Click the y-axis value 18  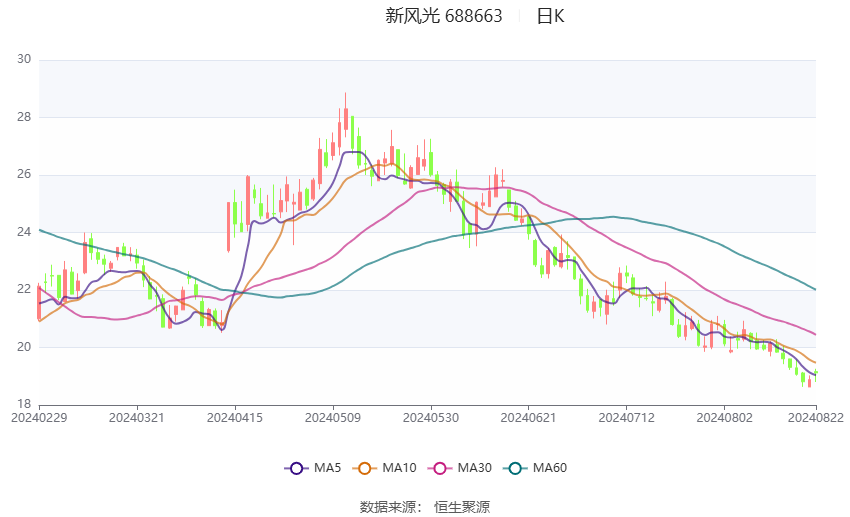(24, 404)
